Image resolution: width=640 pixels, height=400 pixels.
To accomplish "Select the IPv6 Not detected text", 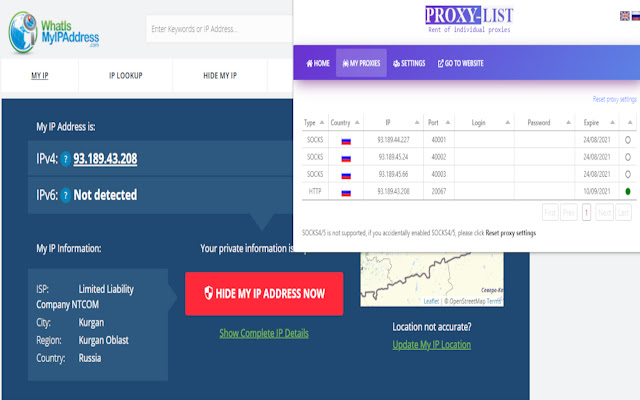I will [105, 195].
